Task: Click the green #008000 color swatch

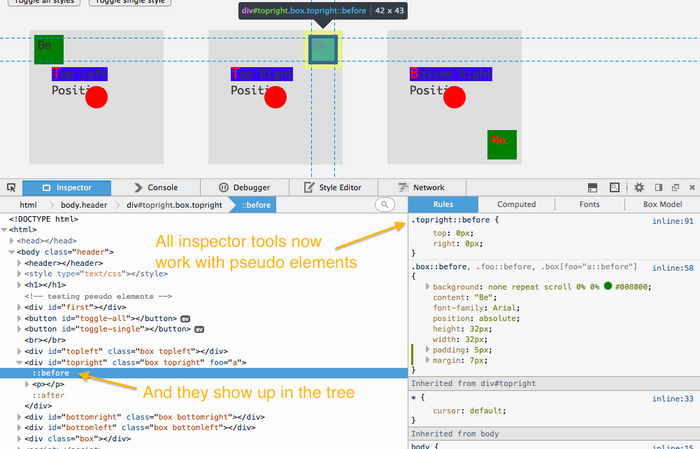Action: click(607, 286)
